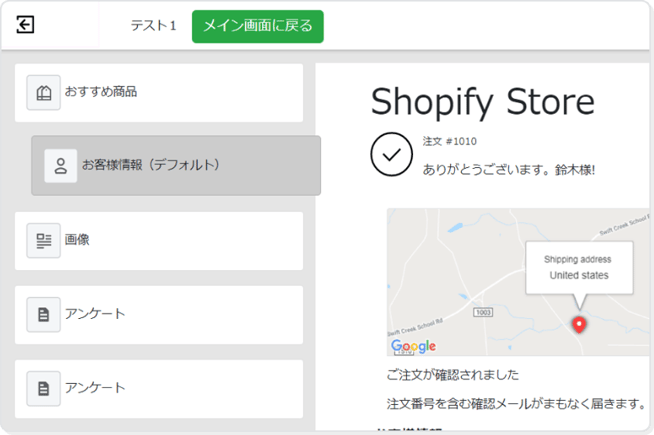Viewport: 654px width, 435px height.
Task: Click the 注文 #1010 order number
Action: (x=449, y=141)
